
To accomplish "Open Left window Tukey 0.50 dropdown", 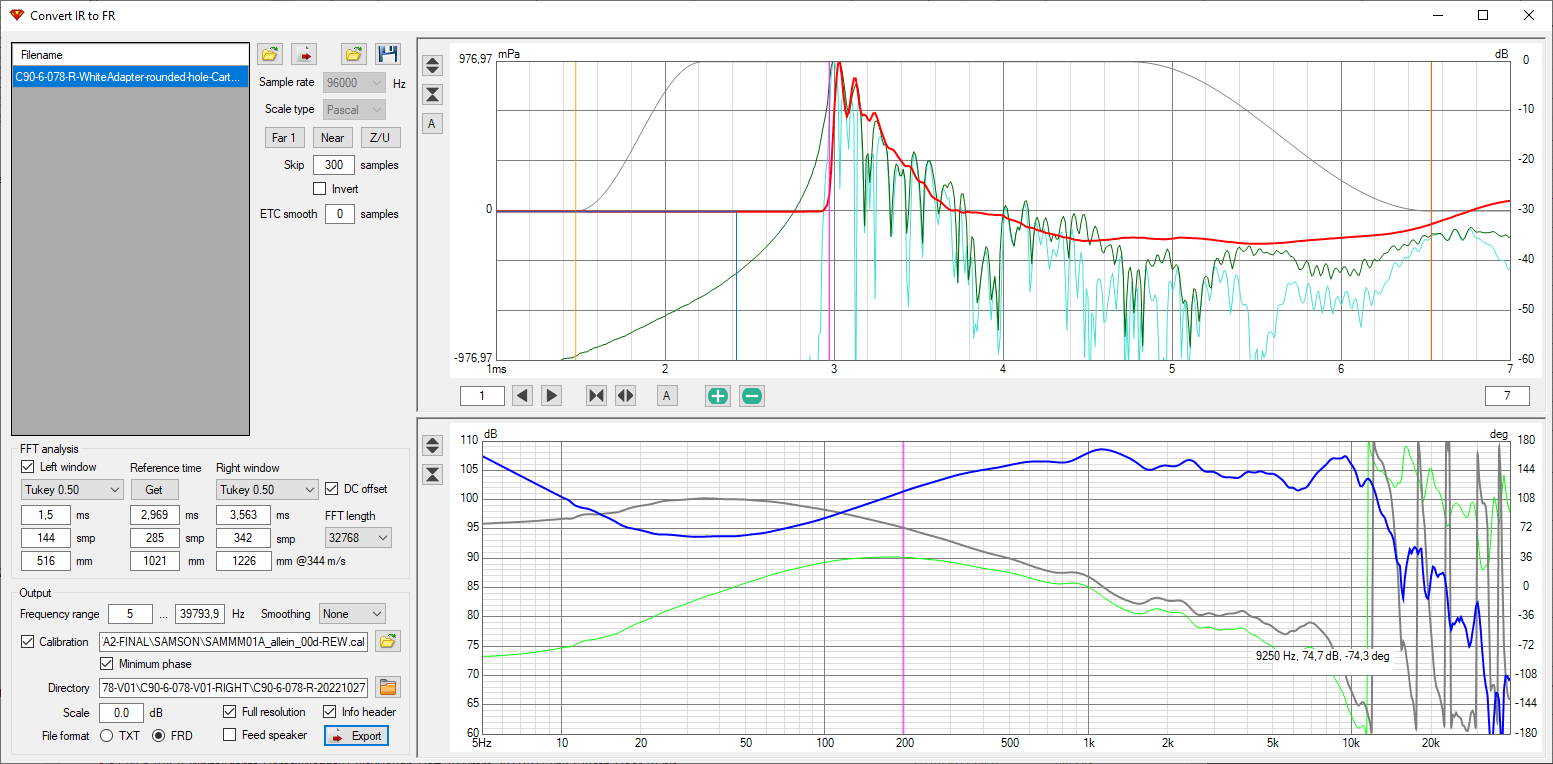I will pos(72,490).
